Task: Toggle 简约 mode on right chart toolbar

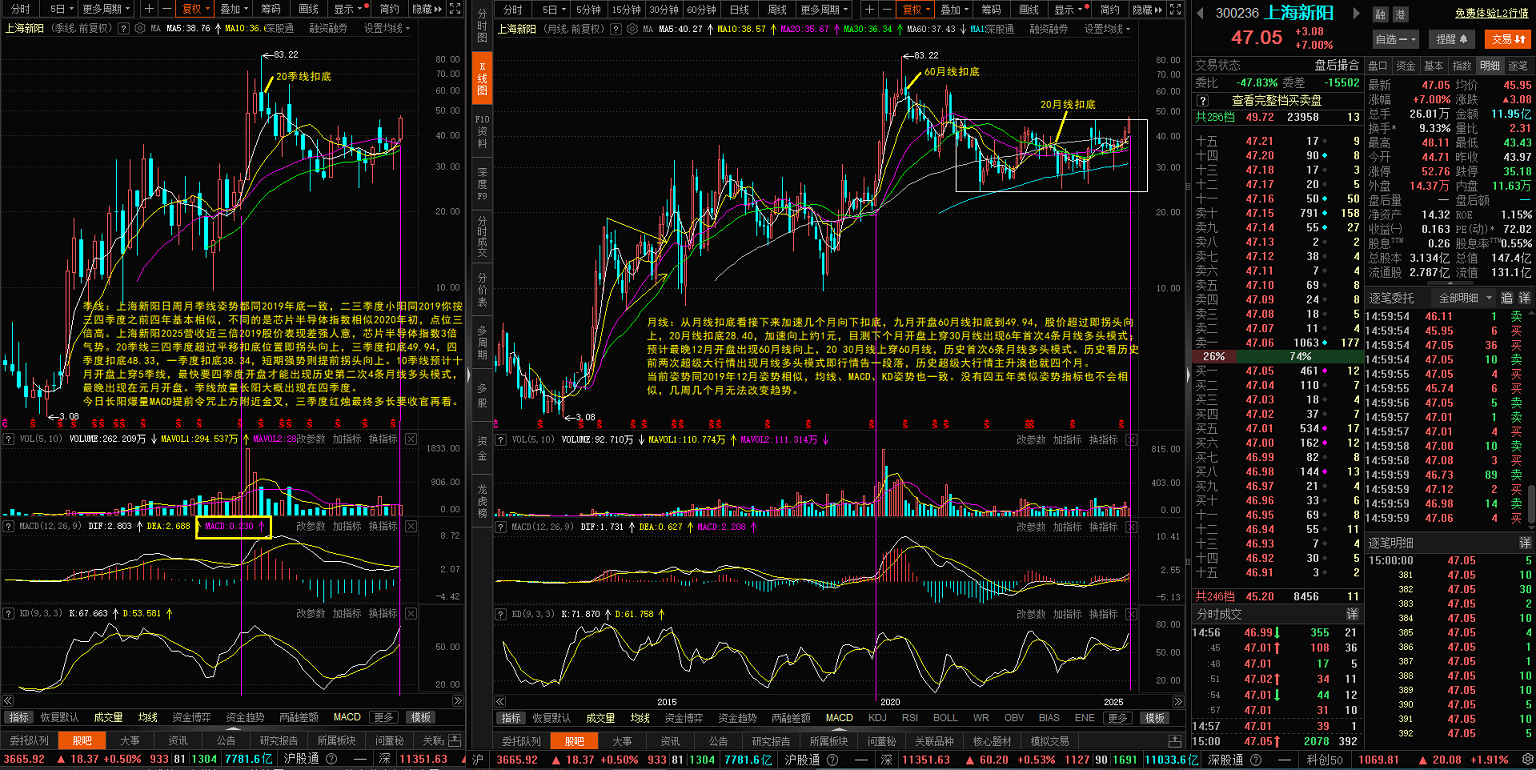Action: coord(1109,9)
